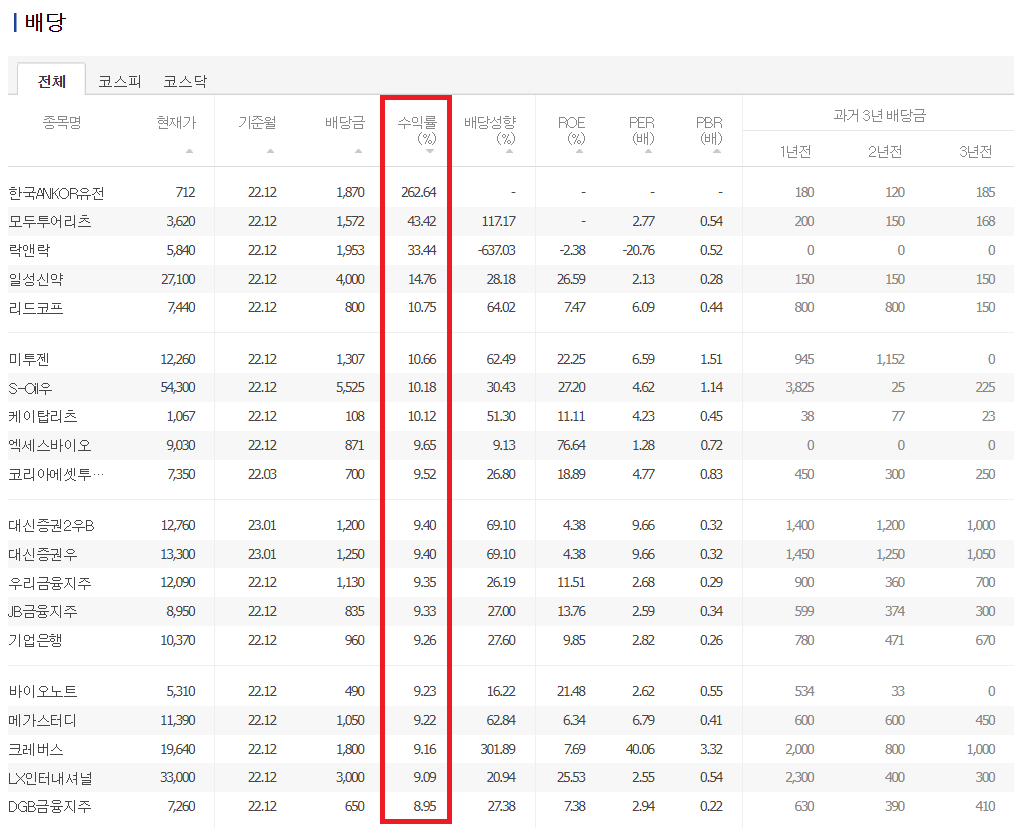
Task: Select payout ratio 301.89
Action: click(498, 749)
